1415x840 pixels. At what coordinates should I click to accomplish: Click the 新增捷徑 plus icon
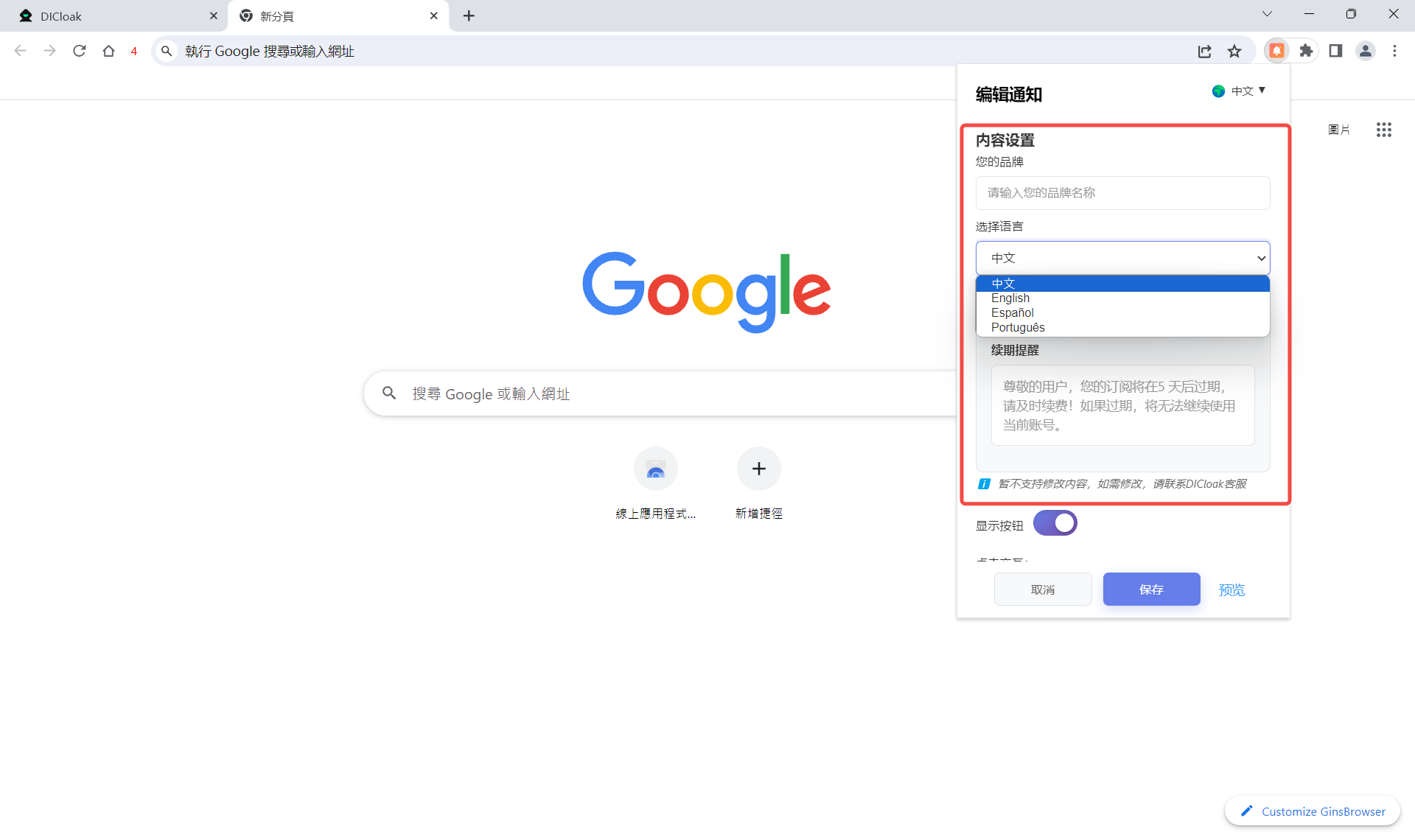[758, 469]
